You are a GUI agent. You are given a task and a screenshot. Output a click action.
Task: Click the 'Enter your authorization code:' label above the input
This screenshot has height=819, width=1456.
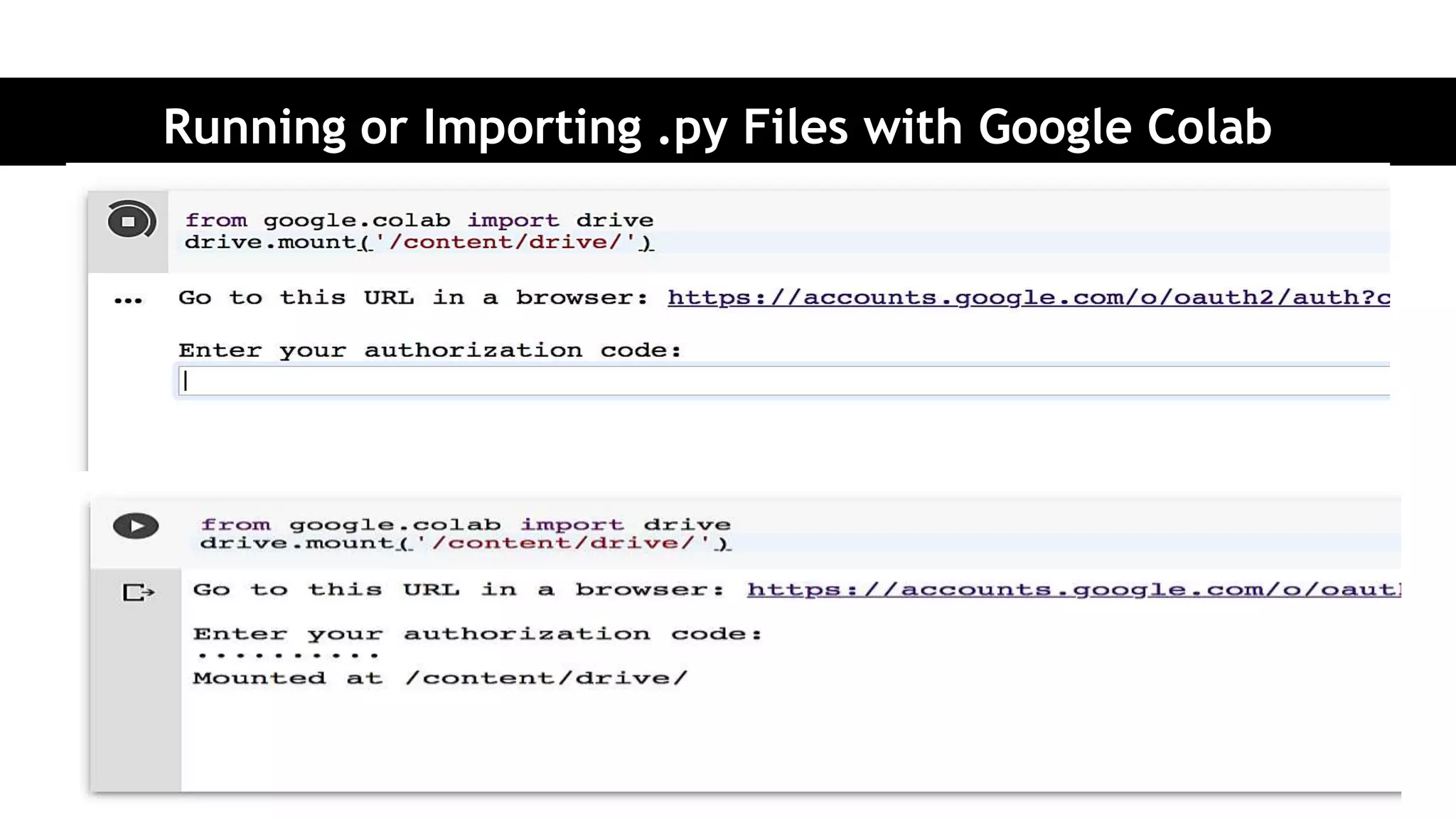[429, 350]
